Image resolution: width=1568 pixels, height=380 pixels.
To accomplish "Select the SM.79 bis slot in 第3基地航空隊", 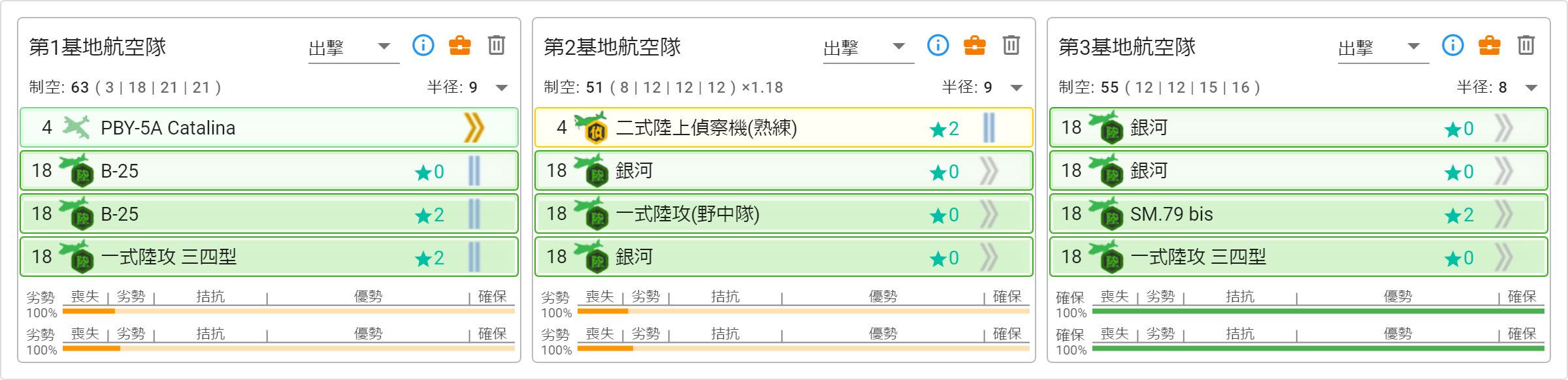I will click(x=1298, y=214).
